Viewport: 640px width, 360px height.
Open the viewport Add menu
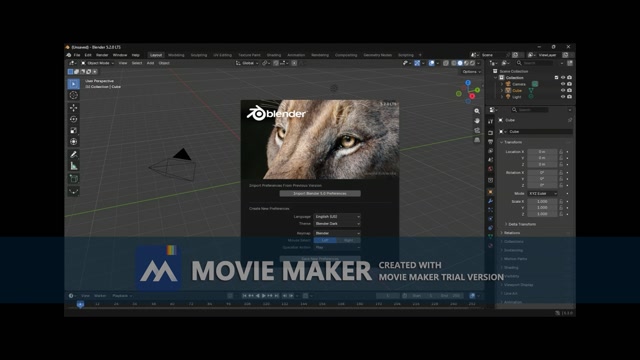click(150, 63)
